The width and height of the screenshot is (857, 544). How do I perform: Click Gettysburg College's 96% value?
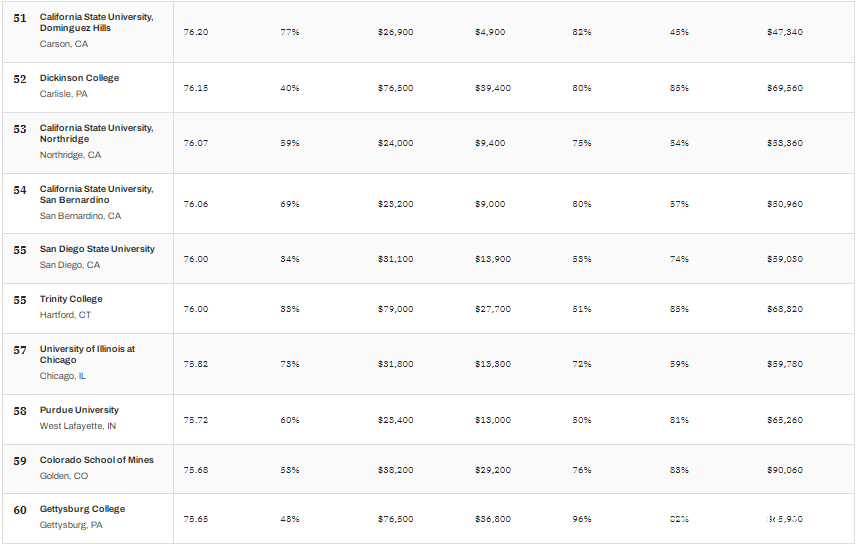coord(582,519)
